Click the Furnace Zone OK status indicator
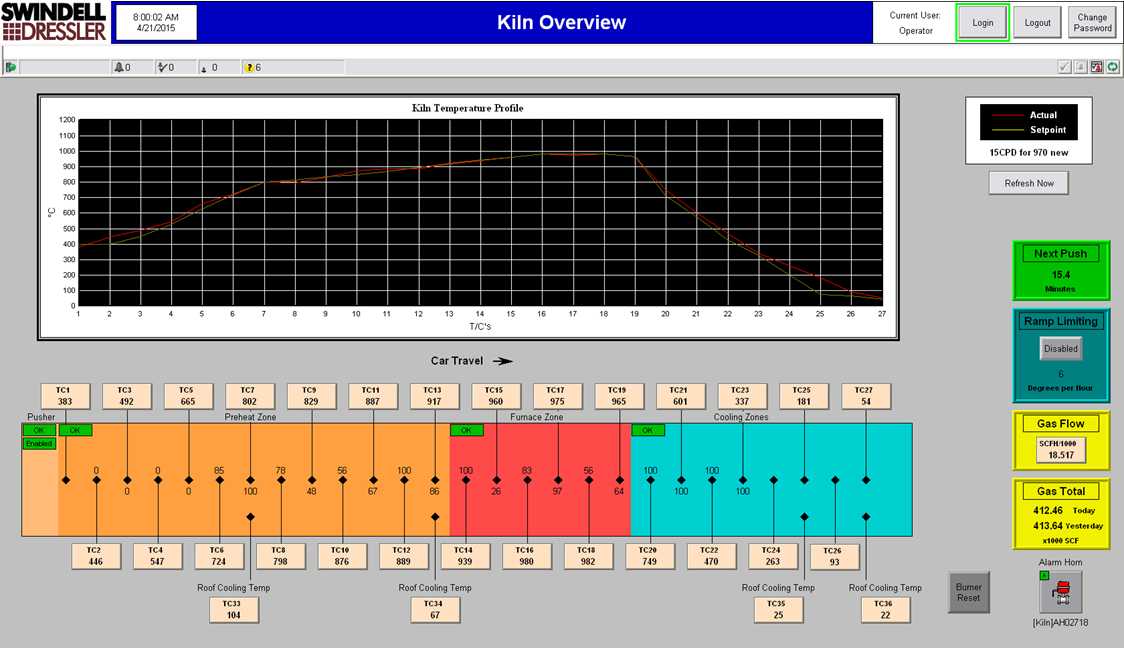Screen dimensions: 1124x648 click(466, 430)
